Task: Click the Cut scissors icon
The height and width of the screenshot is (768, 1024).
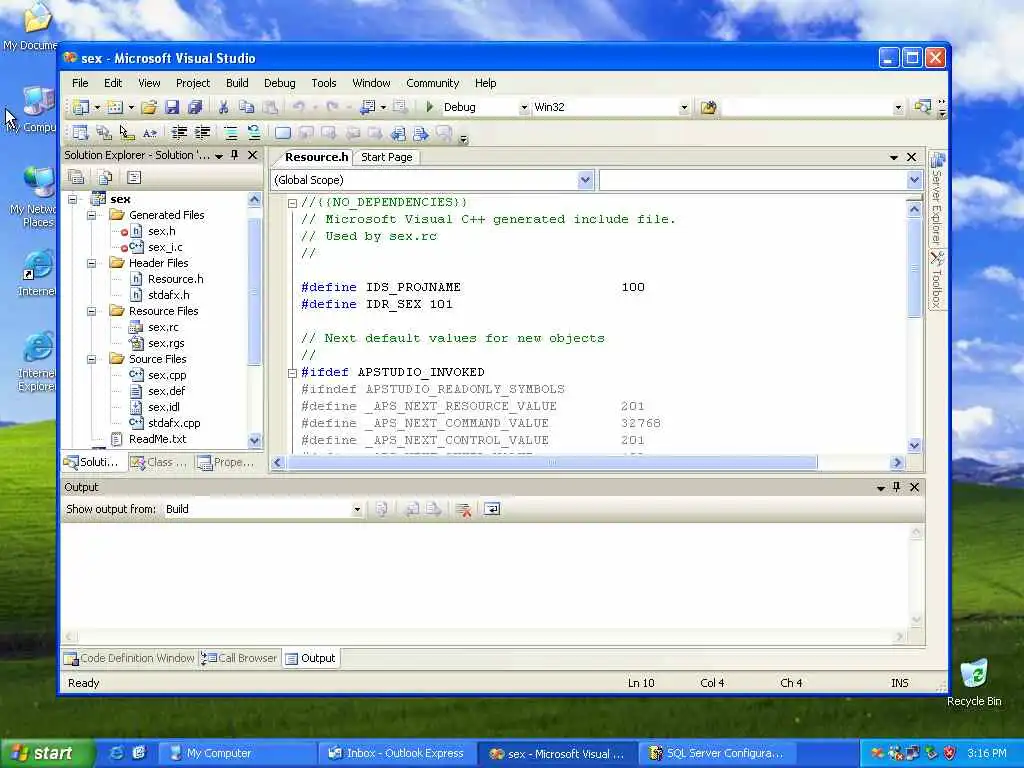Action: click(x=223, y=107)
